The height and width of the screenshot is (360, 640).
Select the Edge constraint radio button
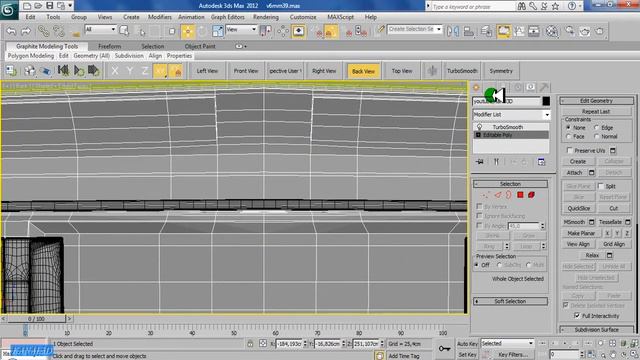coord(596,128)
